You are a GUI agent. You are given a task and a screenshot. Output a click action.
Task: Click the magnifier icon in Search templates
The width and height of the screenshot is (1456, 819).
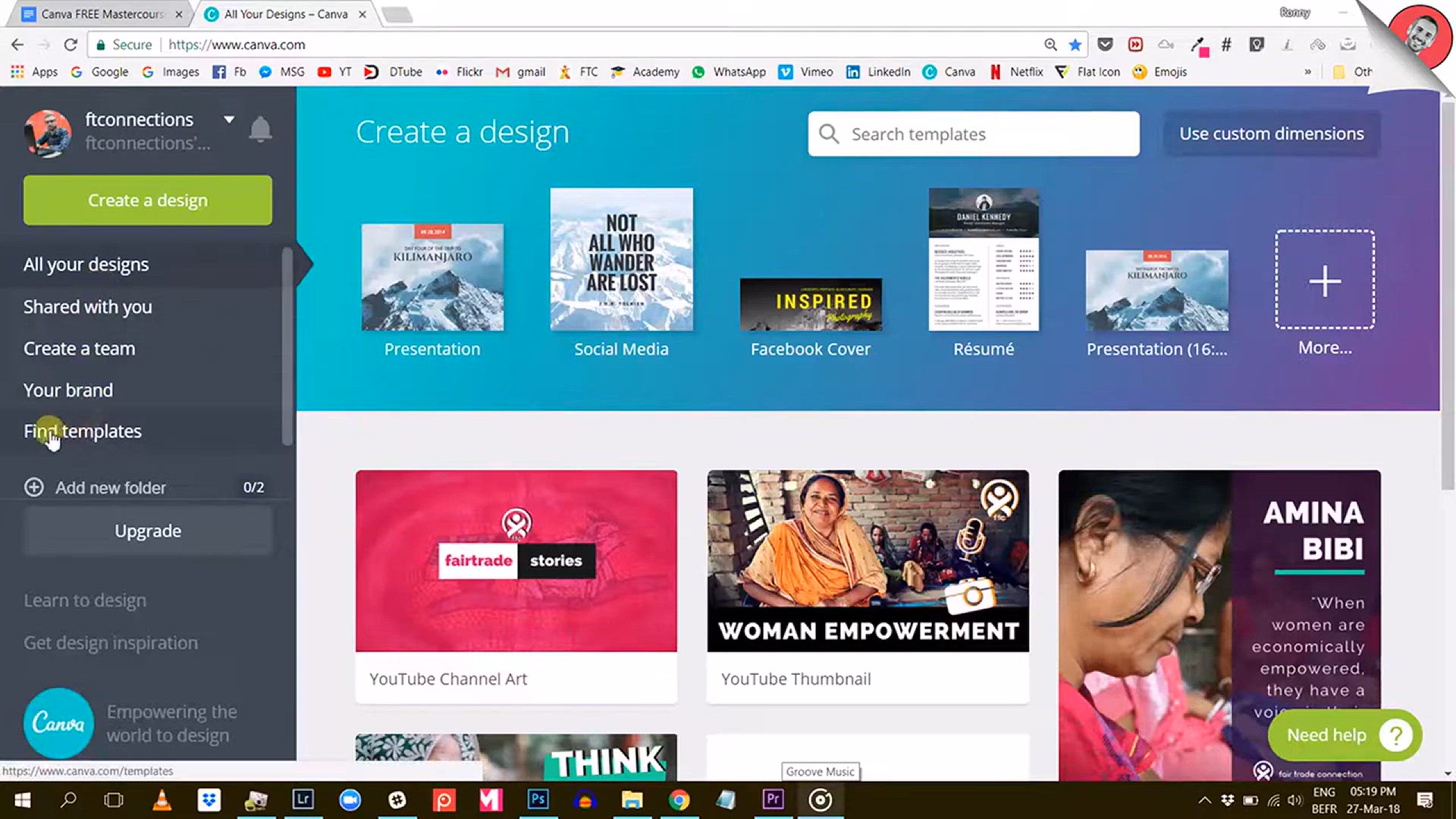point(829,133)
